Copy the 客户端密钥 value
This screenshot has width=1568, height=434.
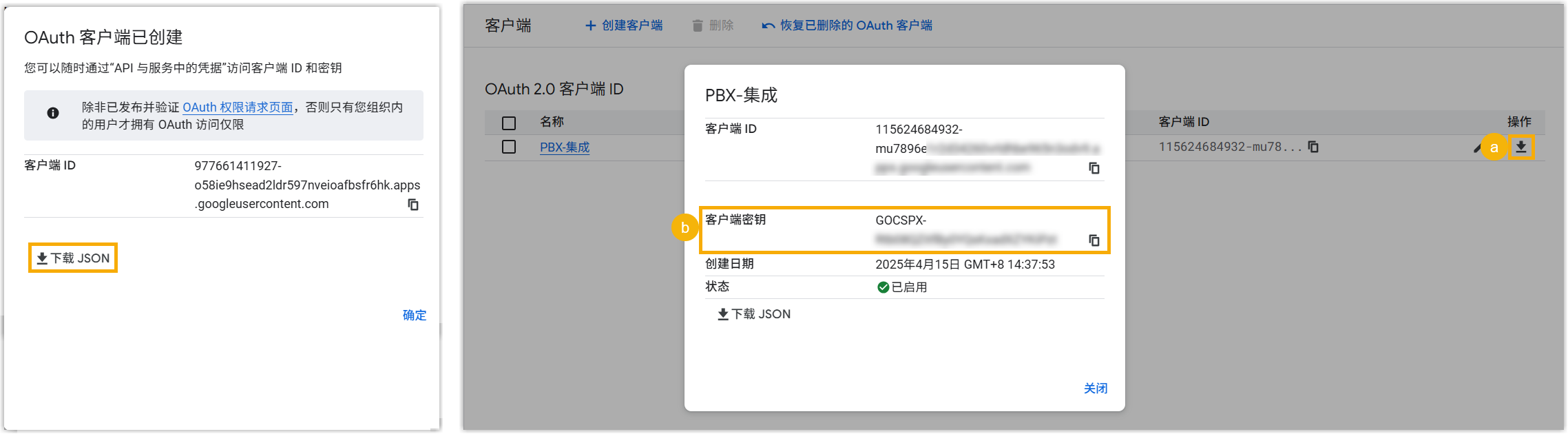1094,240
